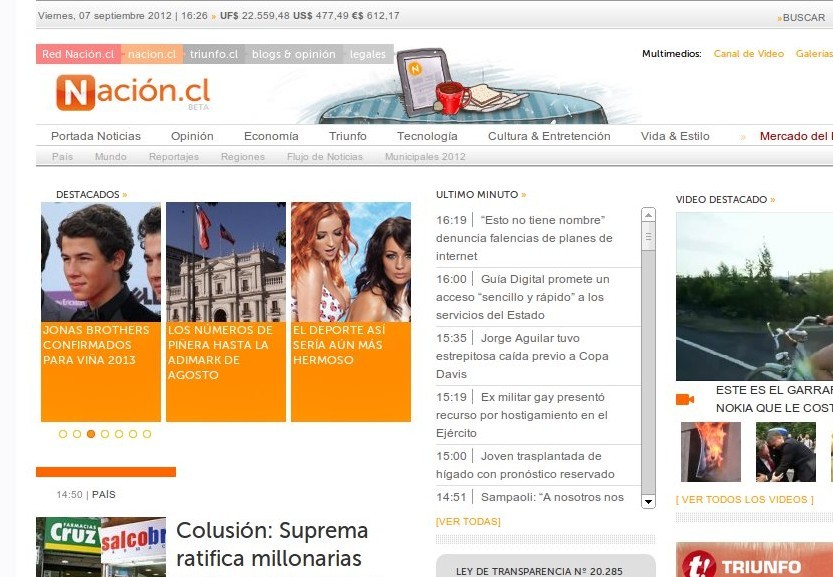
Task: Open El deporte así sería card
Action: 351,312
